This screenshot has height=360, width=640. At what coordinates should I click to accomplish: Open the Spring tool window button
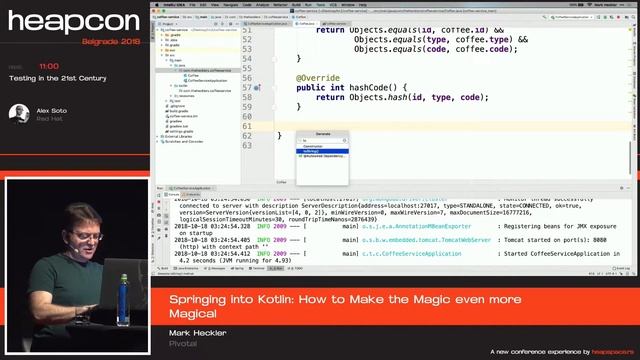point(237,268)
